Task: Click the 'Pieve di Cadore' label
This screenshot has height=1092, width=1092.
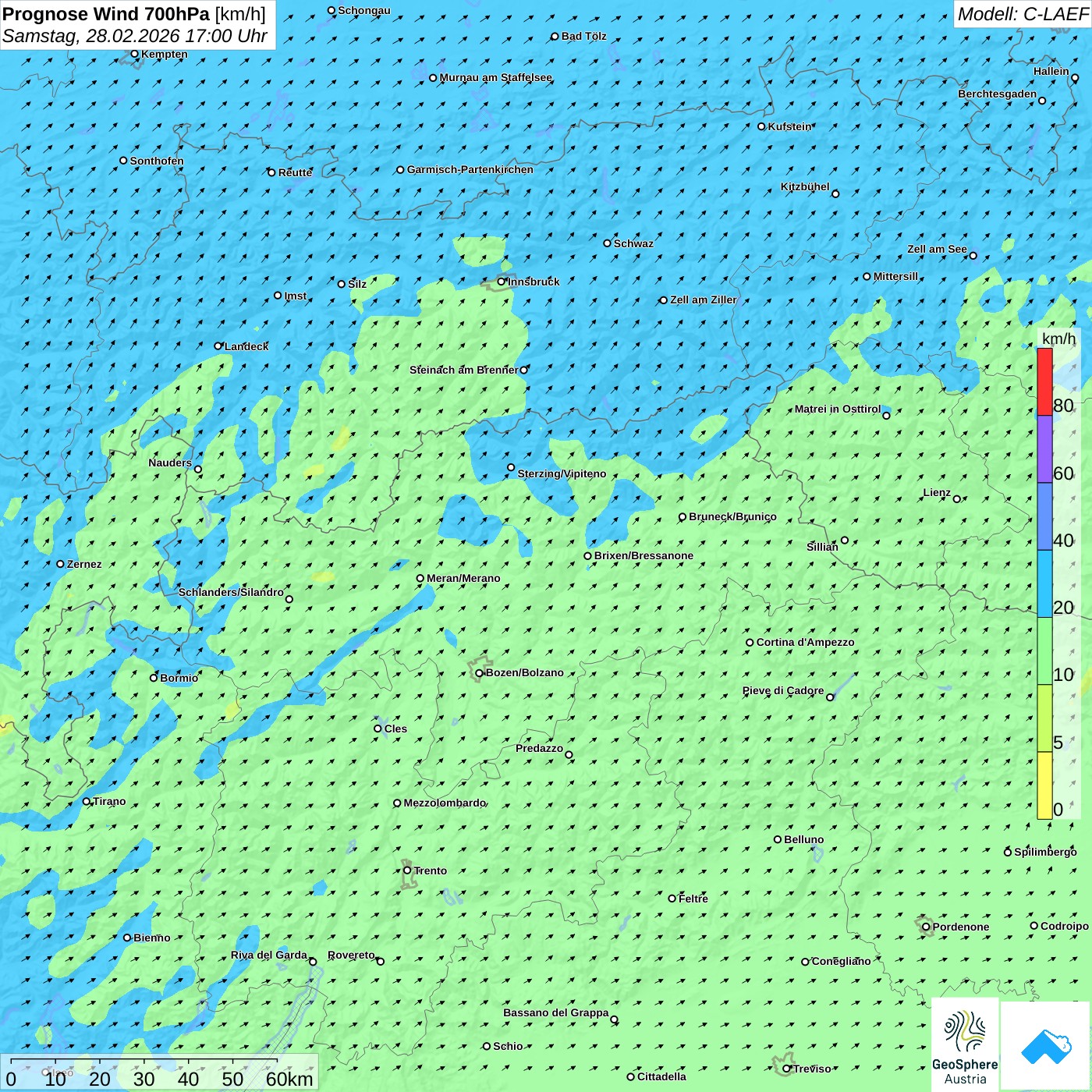Action: coord(783,690)
